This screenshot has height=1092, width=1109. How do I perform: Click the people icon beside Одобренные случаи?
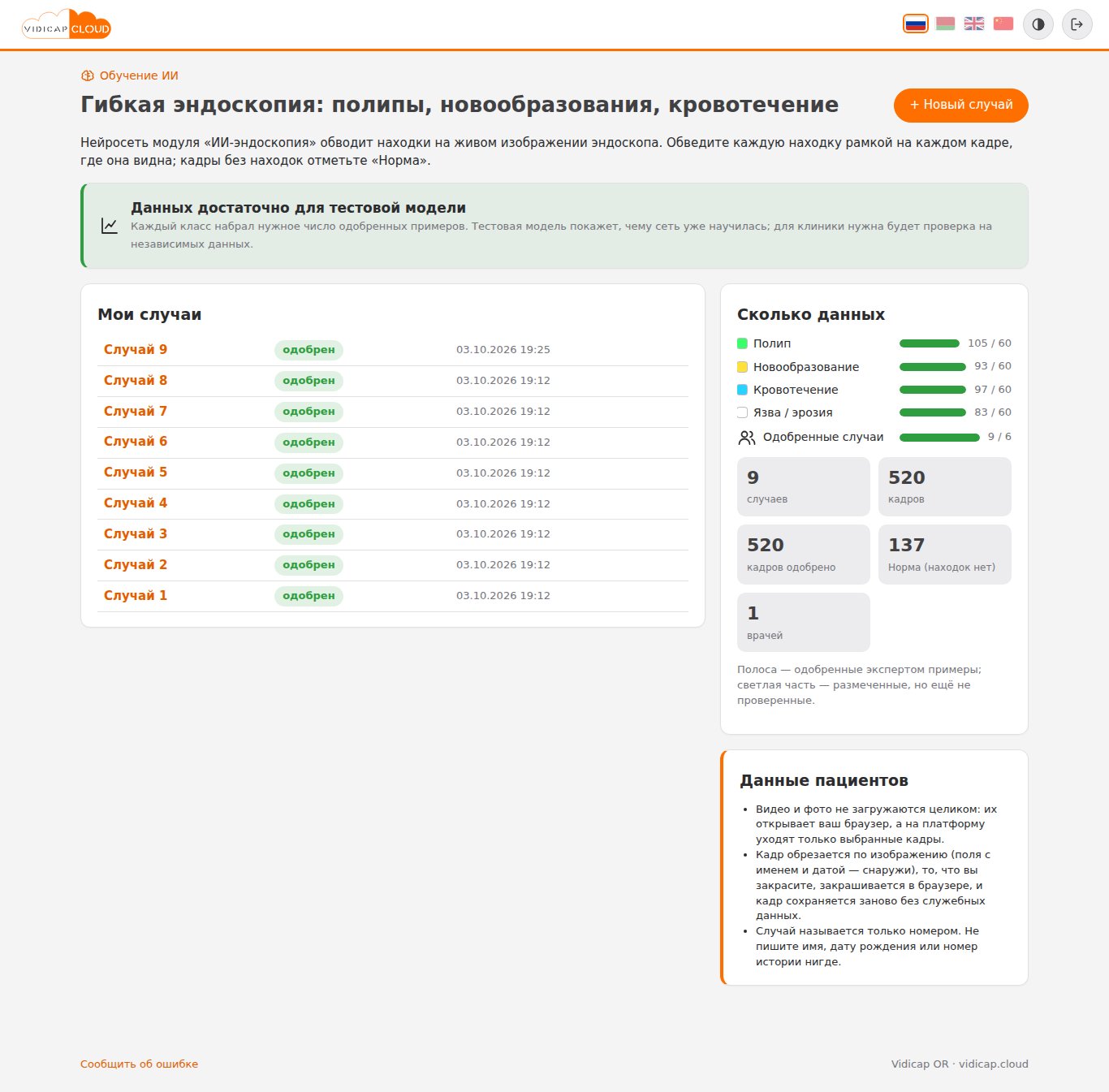click(x=747, y=438)
